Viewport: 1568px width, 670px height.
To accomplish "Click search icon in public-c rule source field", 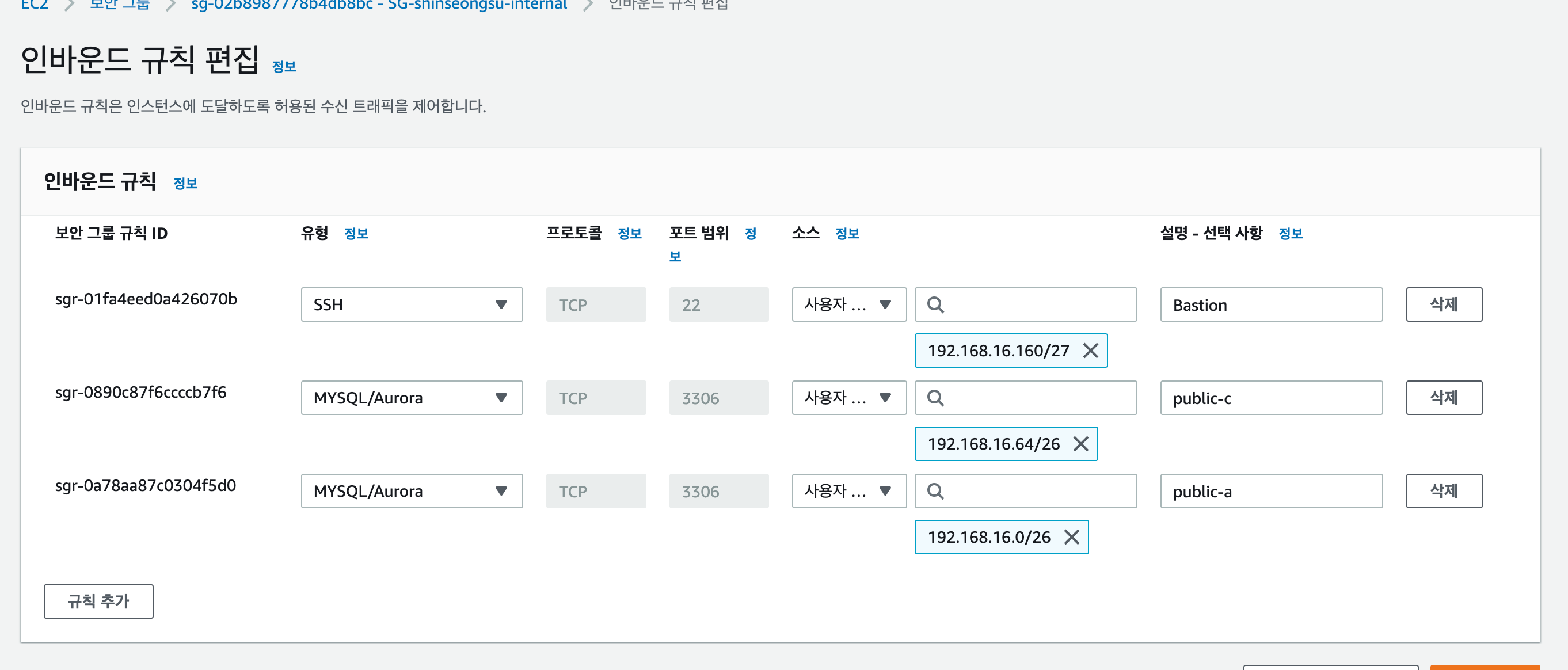I will click(x=935, y=397).
